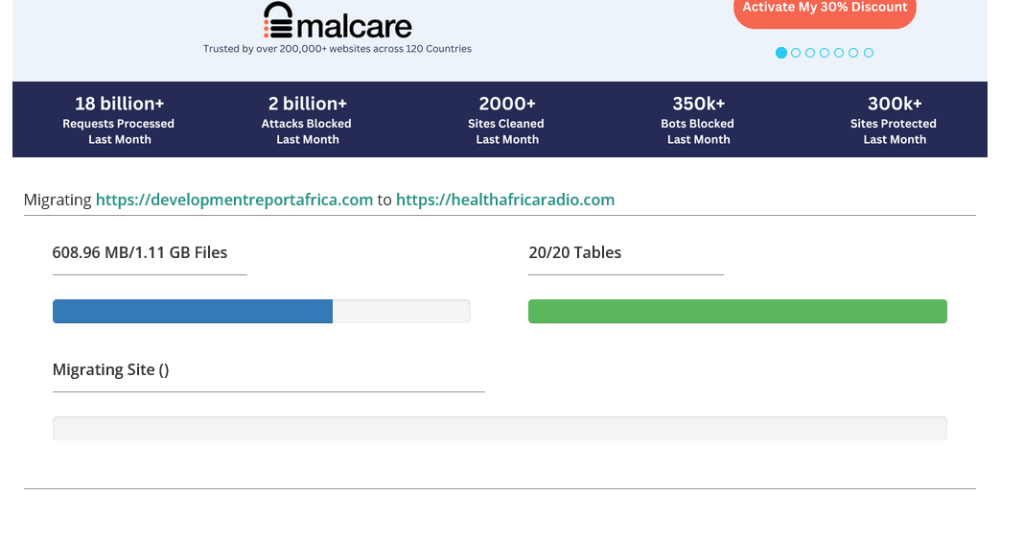The image size is (1024, 543).
Task: Go to the third carousel slide dot
Action: click(x=810, y=53)
